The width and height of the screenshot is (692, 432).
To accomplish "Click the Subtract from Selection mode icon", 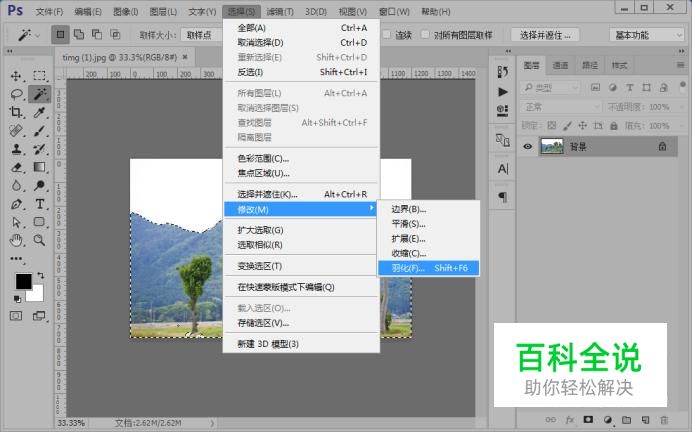I will (97, 34).
